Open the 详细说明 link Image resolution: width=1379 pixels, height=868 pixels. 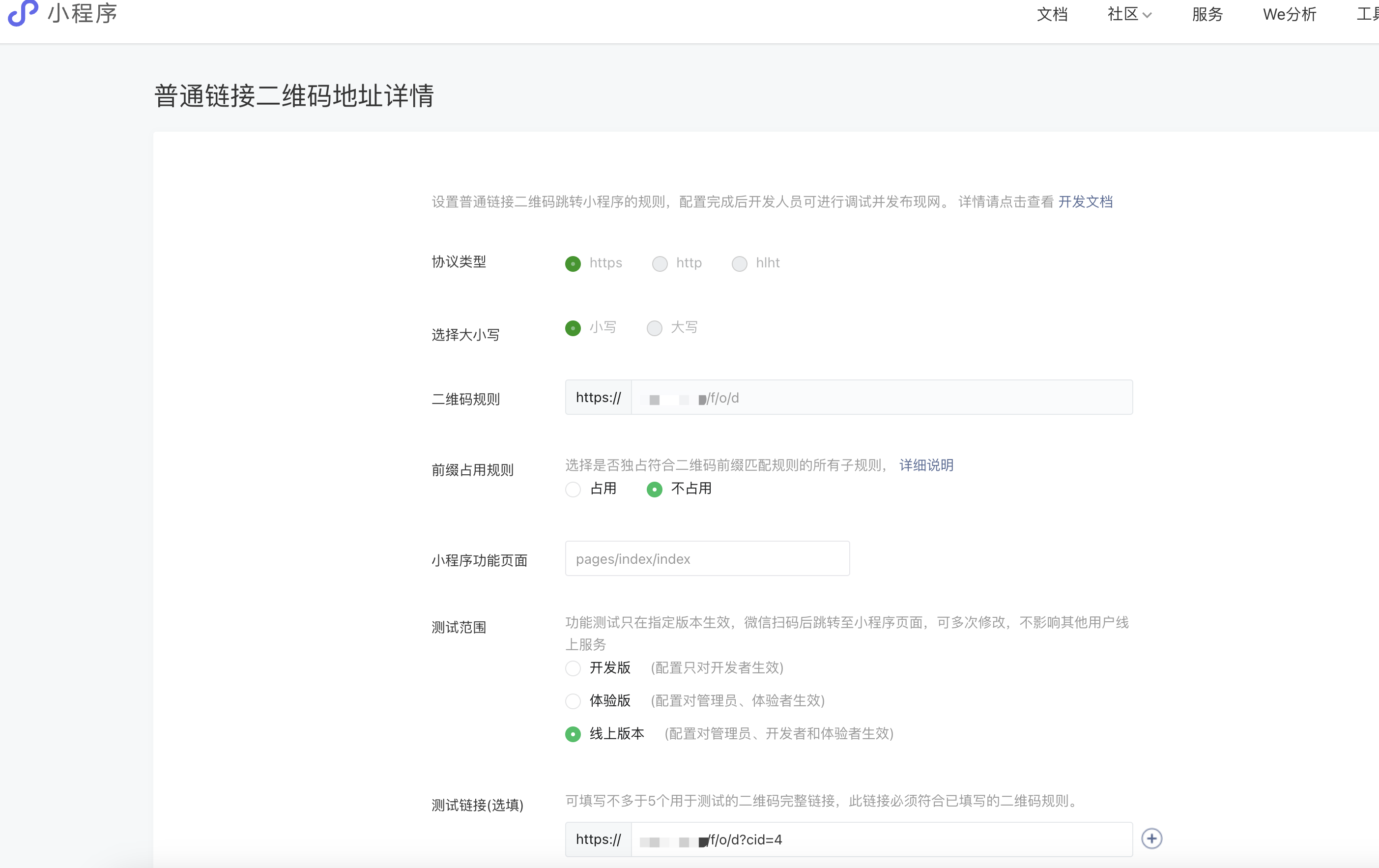pos(926,465)
